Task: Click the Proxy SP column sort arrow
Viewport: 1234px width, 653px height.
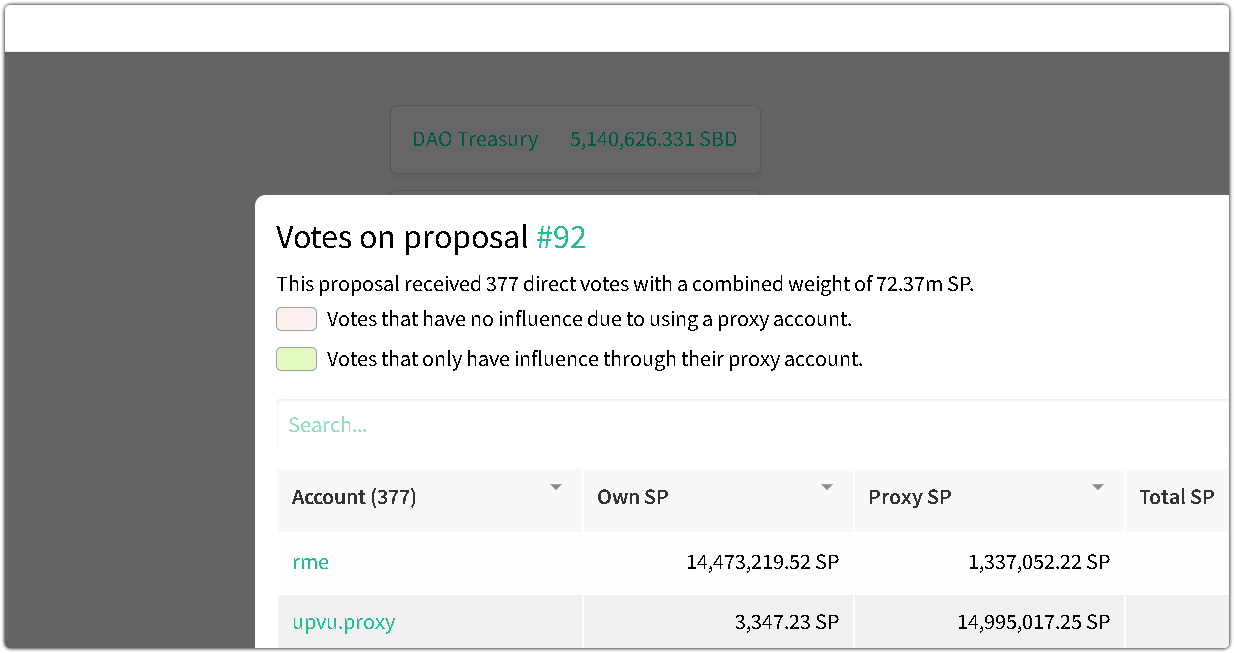Action: click(1098, 487)
